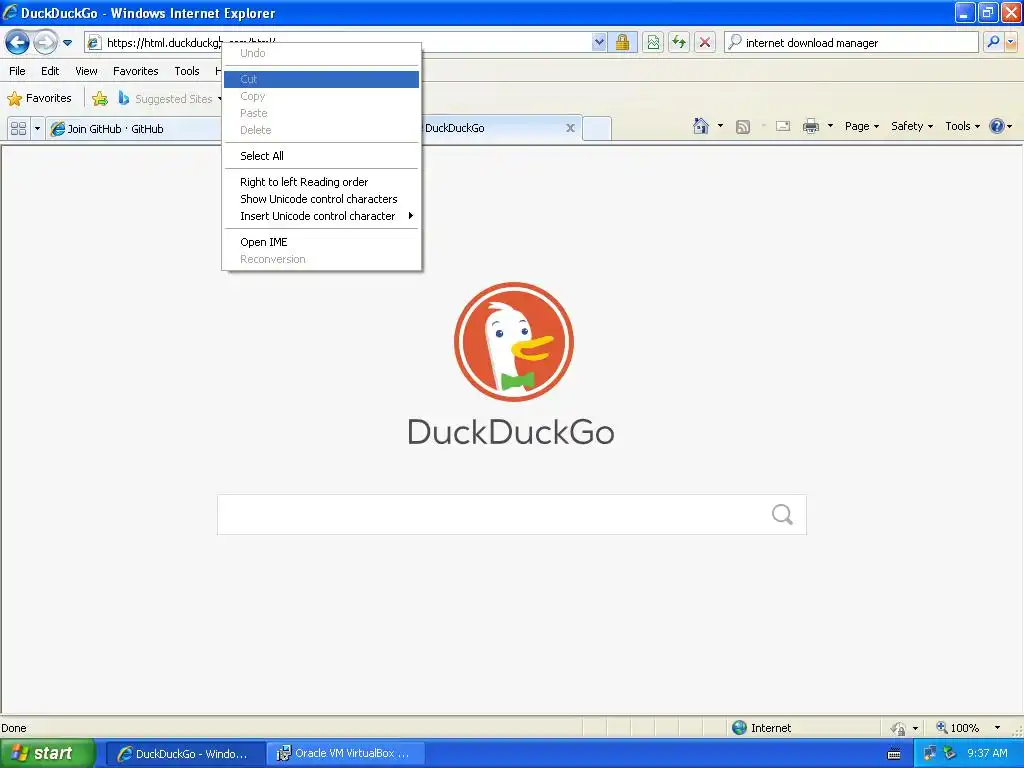Choose Open IME in context menu
Viewport: 1024px width, 768px height.
[321, 242]
